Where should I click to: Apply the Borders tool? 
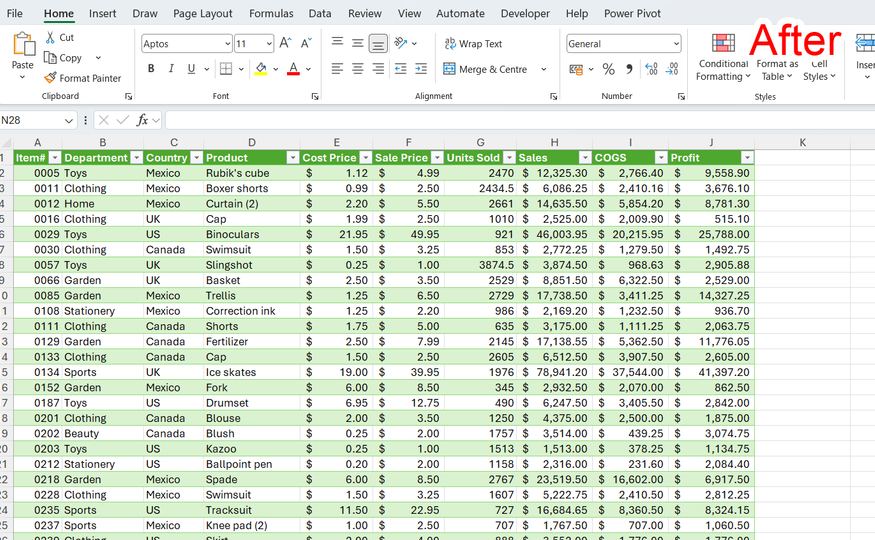pyautogui.click(x=226, y=69)
